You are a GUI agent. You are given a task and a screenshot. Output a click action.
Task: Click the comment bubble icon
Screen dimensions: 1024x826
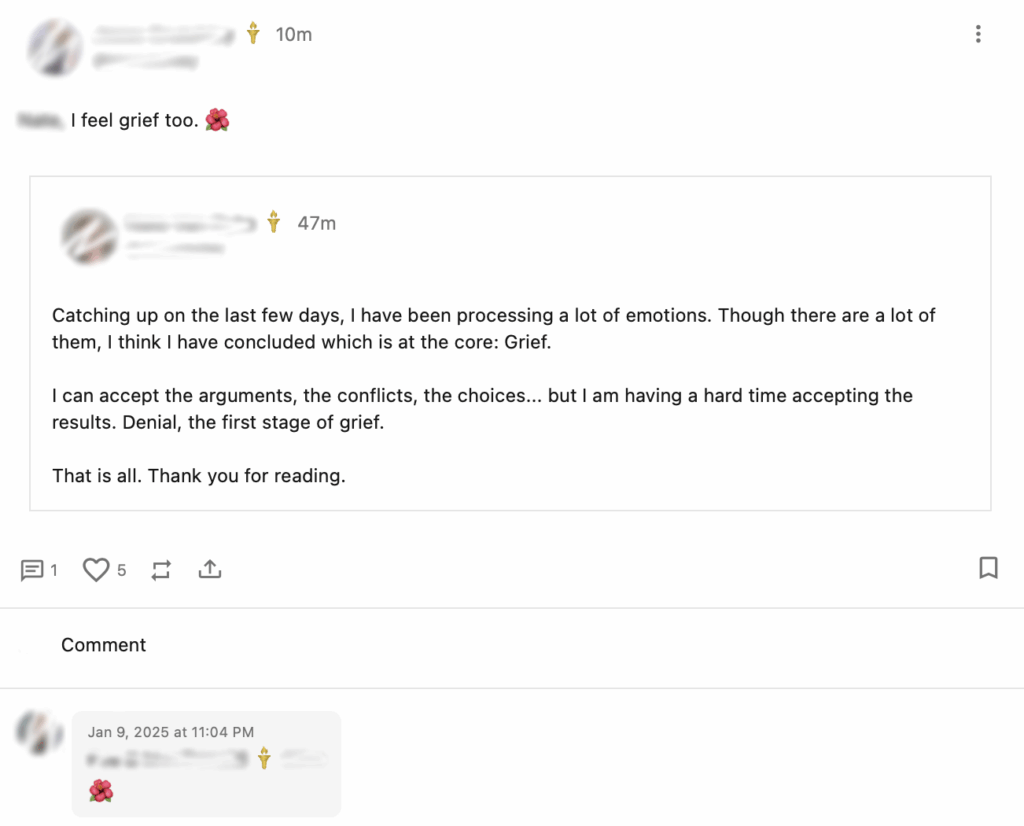tap(32, 570)
